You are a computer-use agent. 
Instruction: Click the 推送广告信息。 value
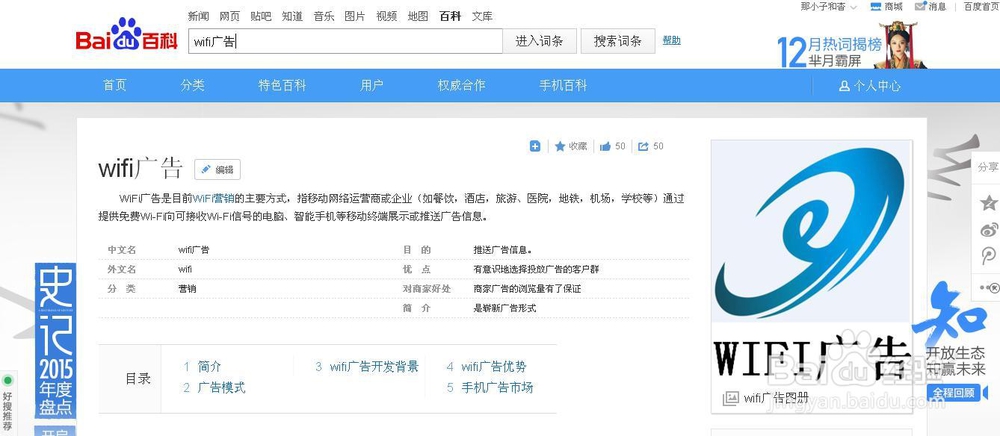[x=503, y=250]
